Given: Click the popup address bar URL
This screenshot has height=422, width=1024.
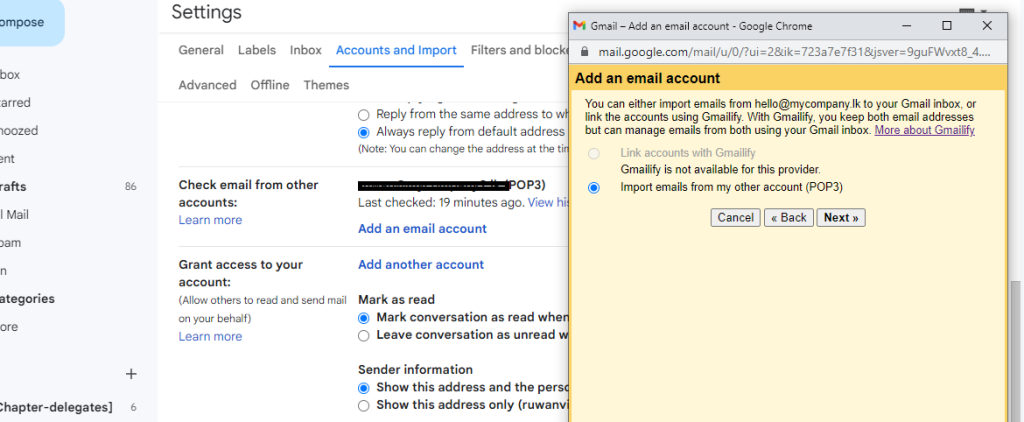Looking at the screenshot, I should coord(793,51).
